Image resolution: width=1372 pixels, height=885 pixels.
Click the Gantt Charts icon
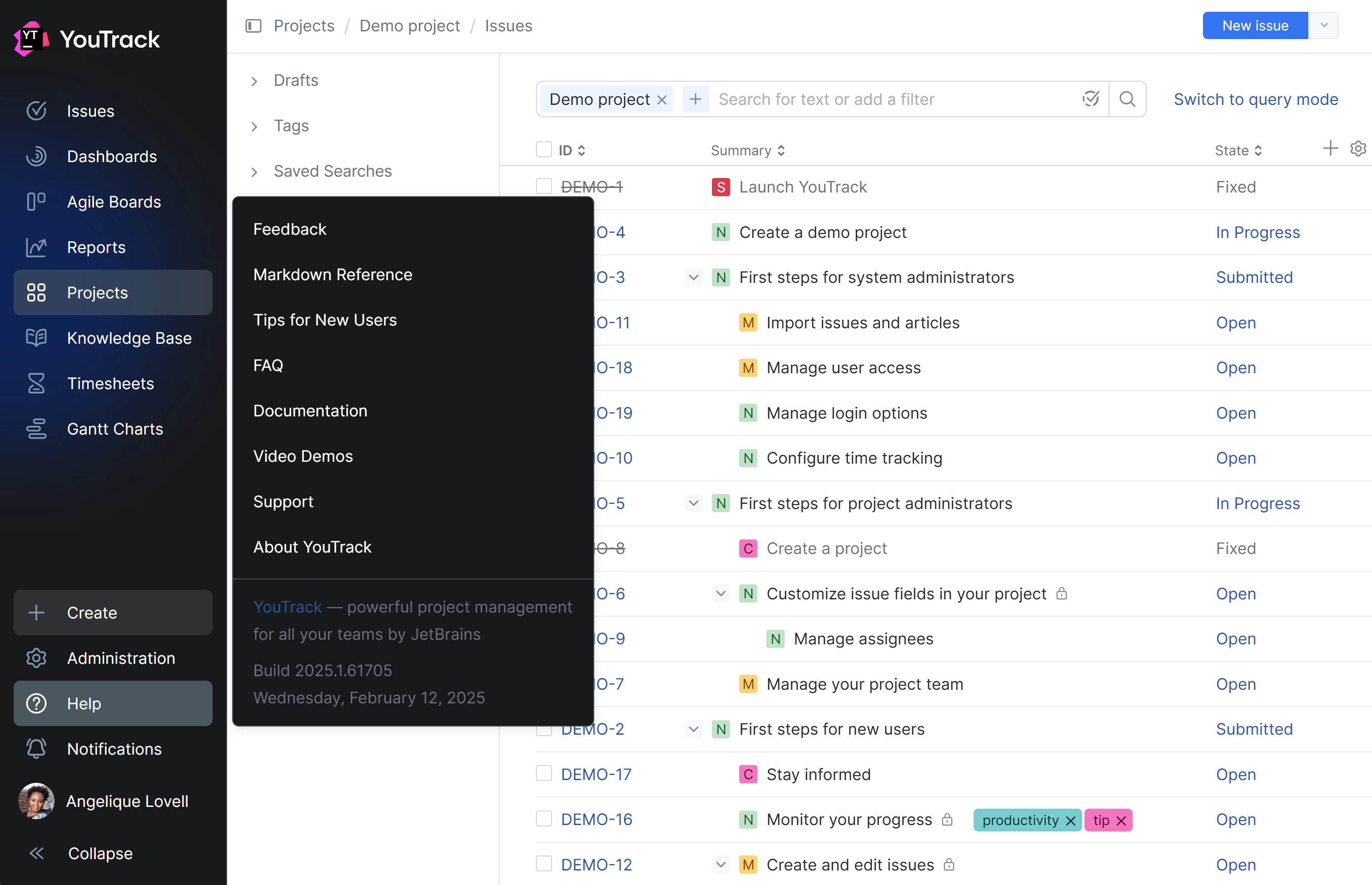(x=36, y=429)
